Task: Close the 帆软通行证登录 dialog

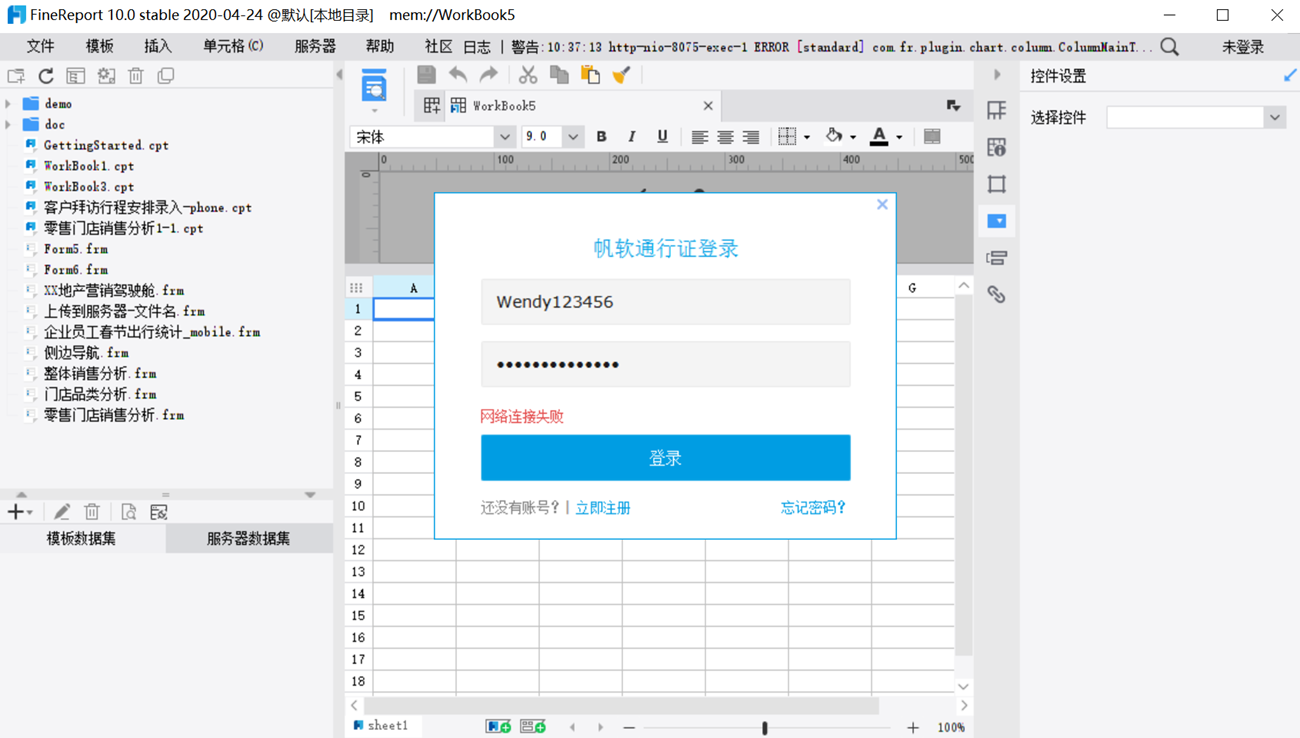Action: coord(882,204)
